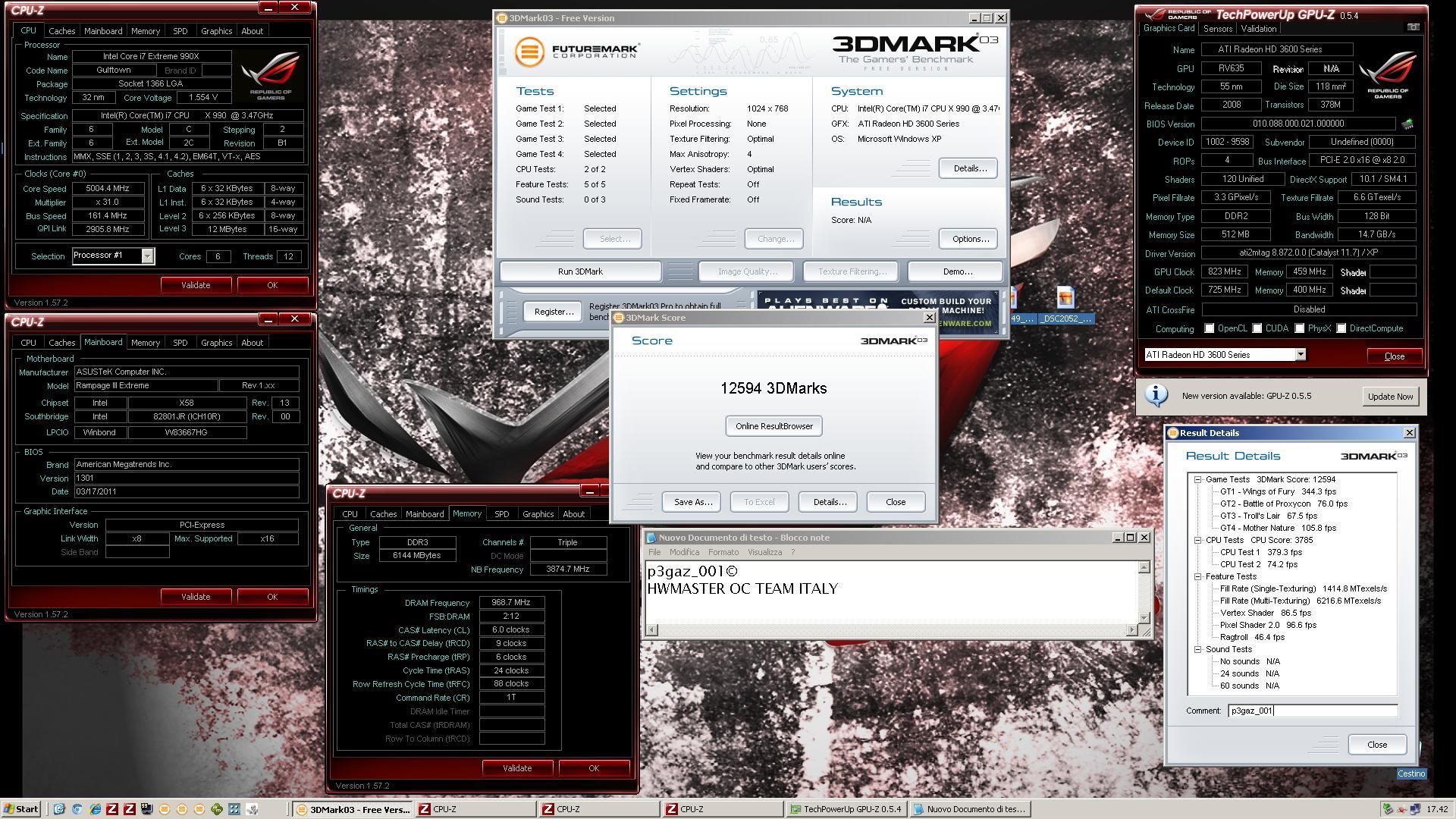Viewport: 1456px width, 819px height.
Task: Click the info icon beside GPU-Z update notice
Action: coord(1156,396)
